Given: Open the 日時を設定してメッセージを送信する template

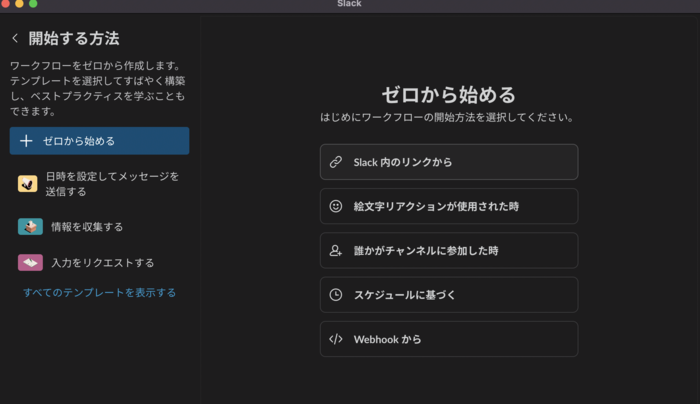Looking at the screenshot, I should tap(100, 184).
